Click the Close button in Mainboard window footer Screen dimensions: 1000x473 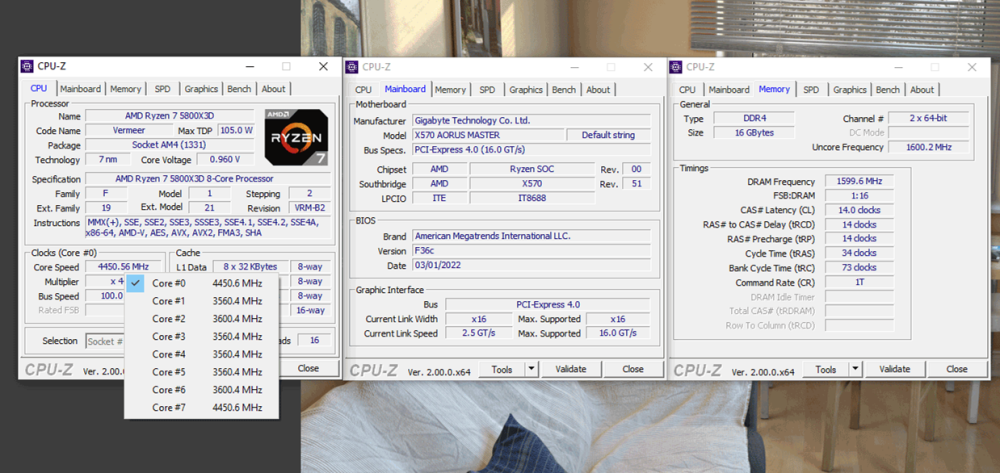tap(633, 369)
